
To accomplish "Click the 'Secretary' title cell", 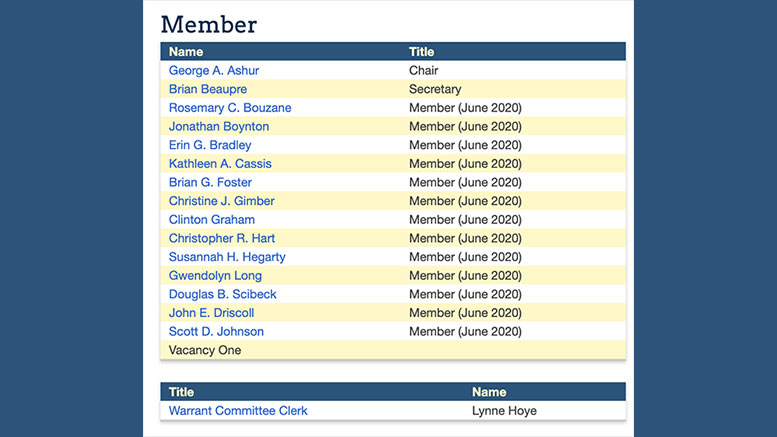I will (435, 89).
